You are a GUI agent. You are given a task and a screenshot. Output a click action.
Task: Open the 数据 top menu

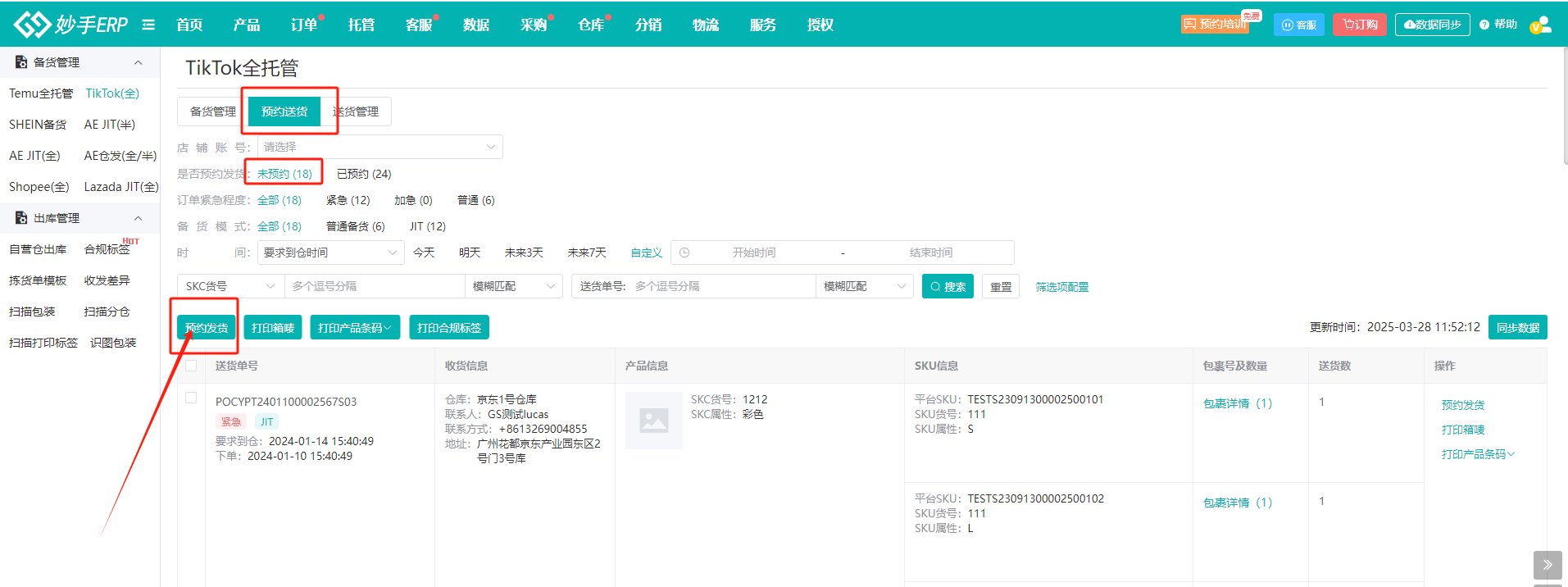(x=476, y=25)
